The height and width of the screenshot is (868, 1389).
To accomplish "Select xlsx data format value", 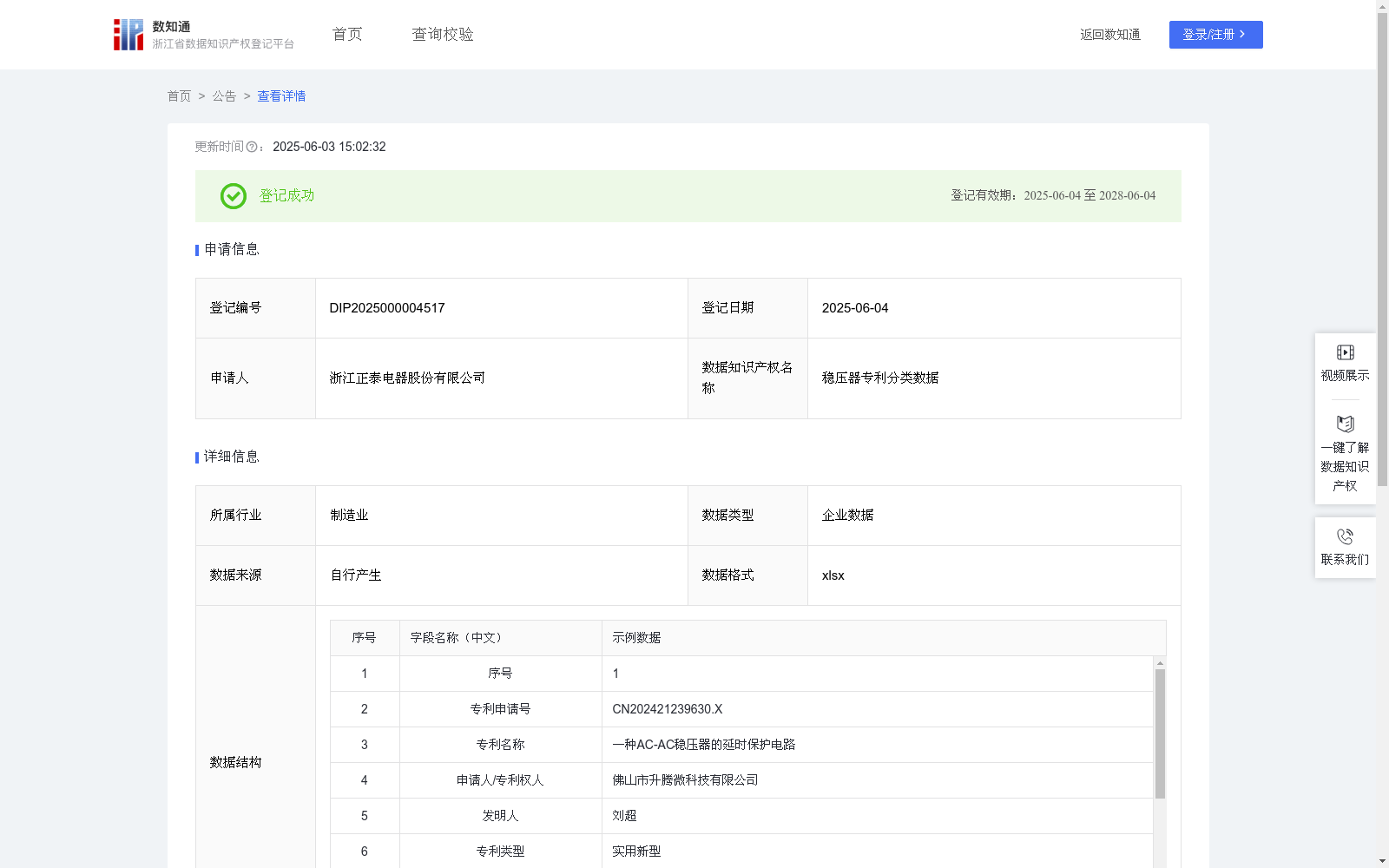I will pyautogui.click(x=833, y=575).
